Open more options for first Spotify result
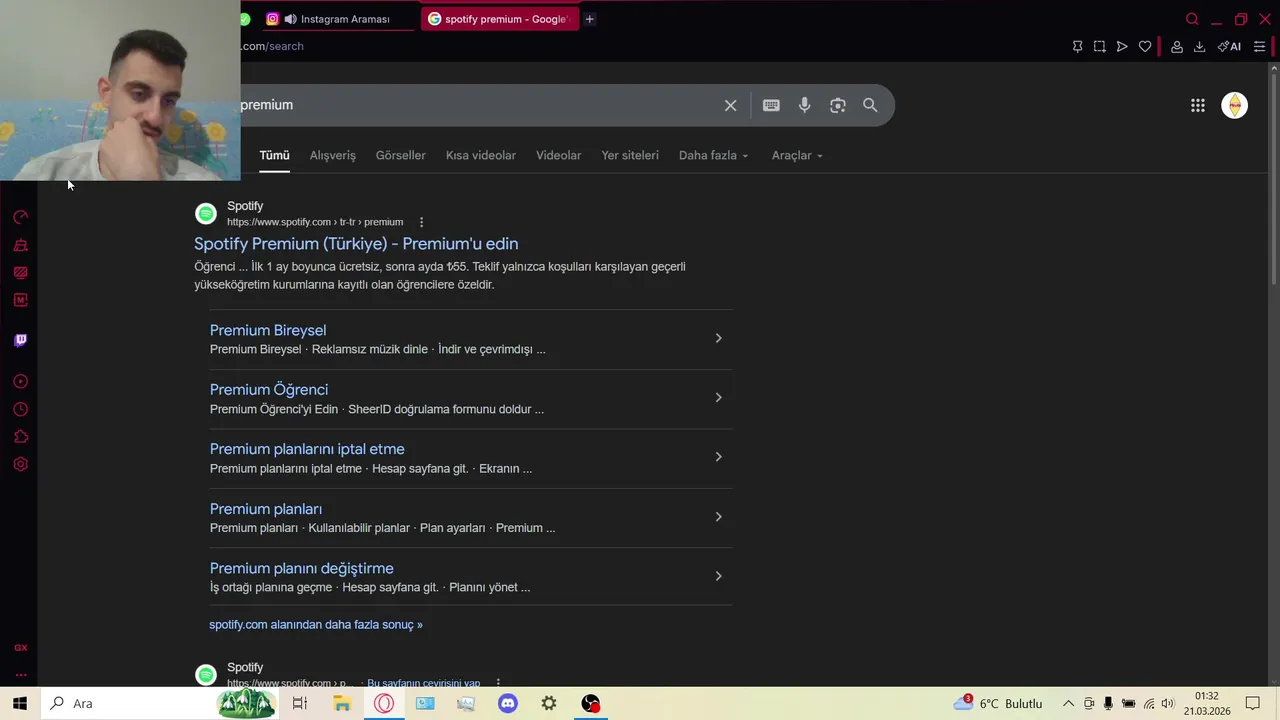 coord(421,222)
